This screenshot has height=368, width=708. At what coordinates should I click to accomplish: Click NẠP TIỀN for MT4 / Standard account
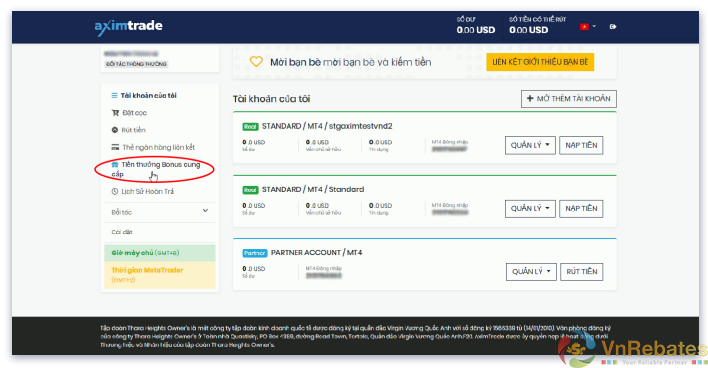pos(581,208)
